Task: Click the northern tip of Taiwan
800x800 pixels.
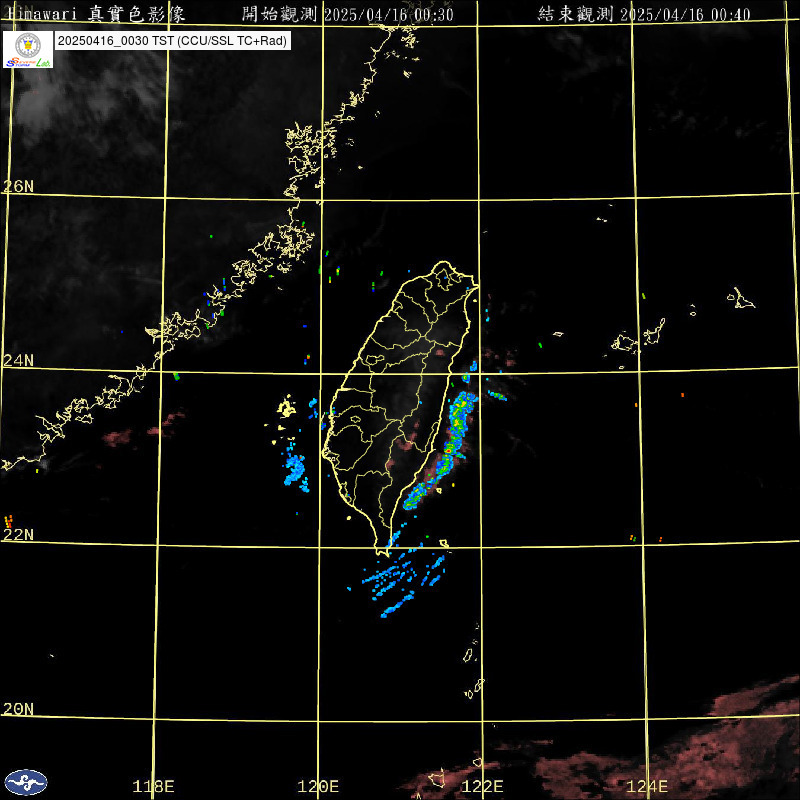Action: click(446, 266)
